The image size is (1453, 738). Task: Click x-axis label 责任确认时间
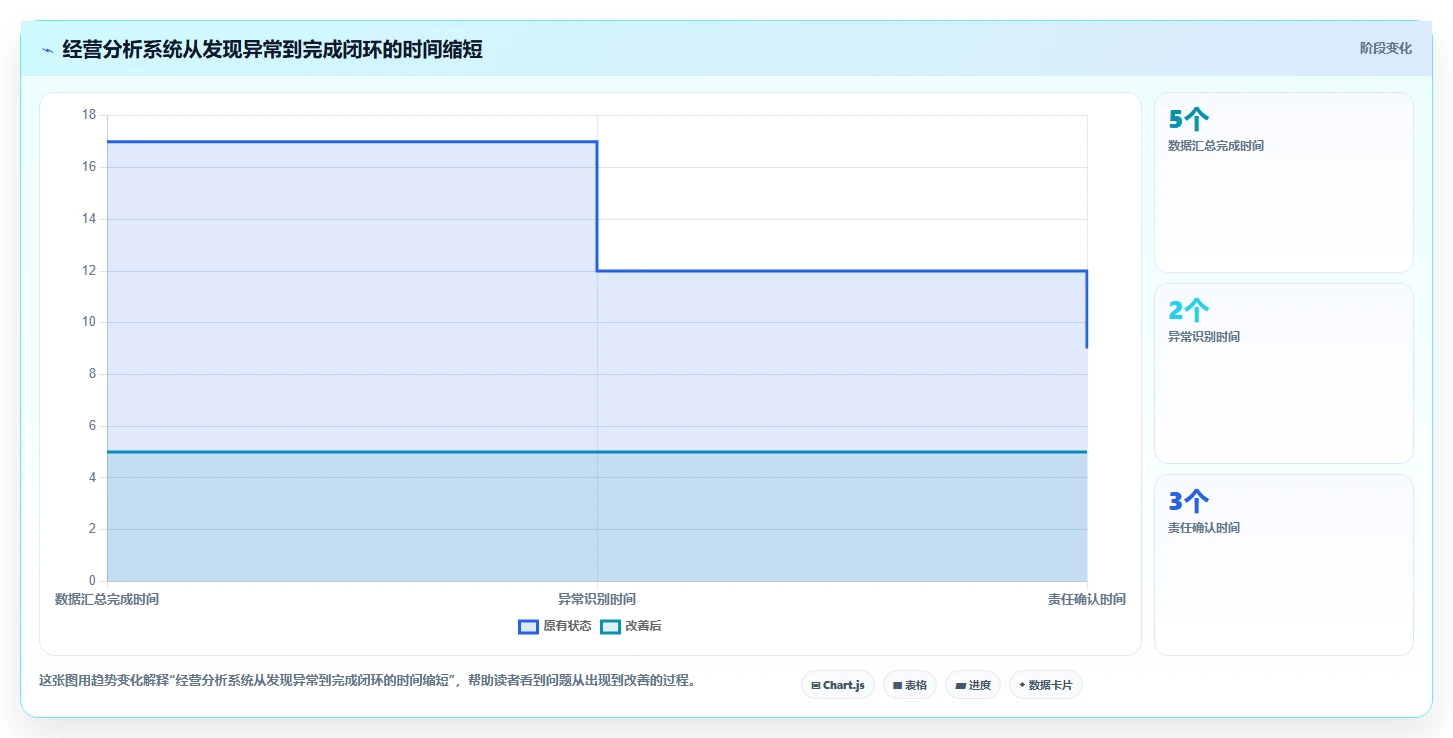pyautogui.click(x=1087, y=600)
